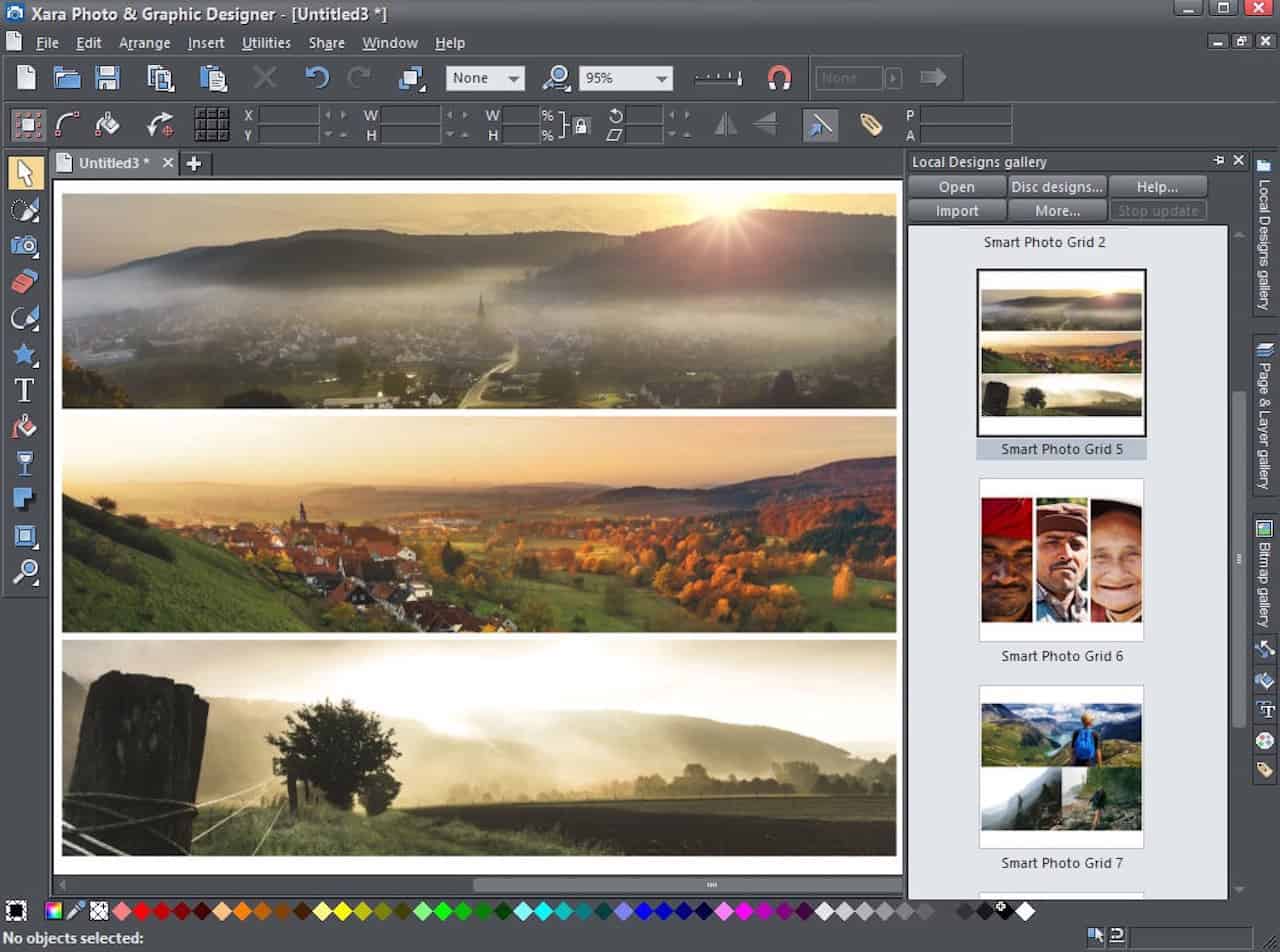Select the Smart Photo Grid 6 thumbnail

pyautogui.click(x=1062, y=560)
